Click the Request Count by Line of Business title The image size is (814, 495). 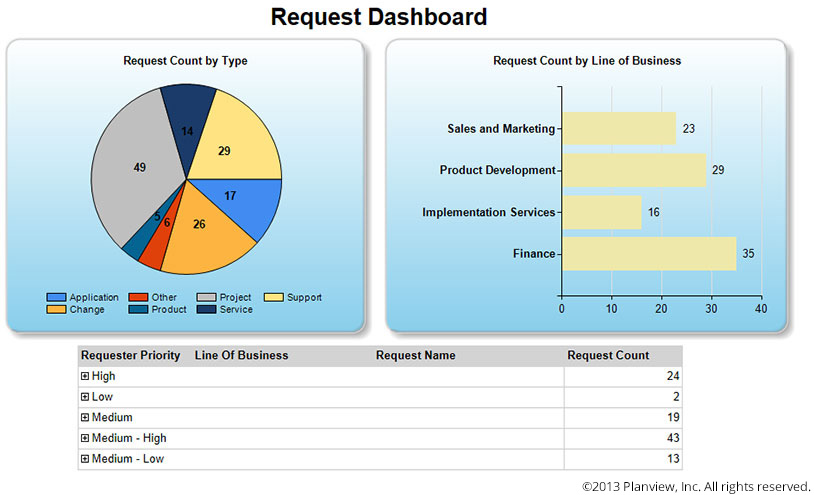coord(587,61)
